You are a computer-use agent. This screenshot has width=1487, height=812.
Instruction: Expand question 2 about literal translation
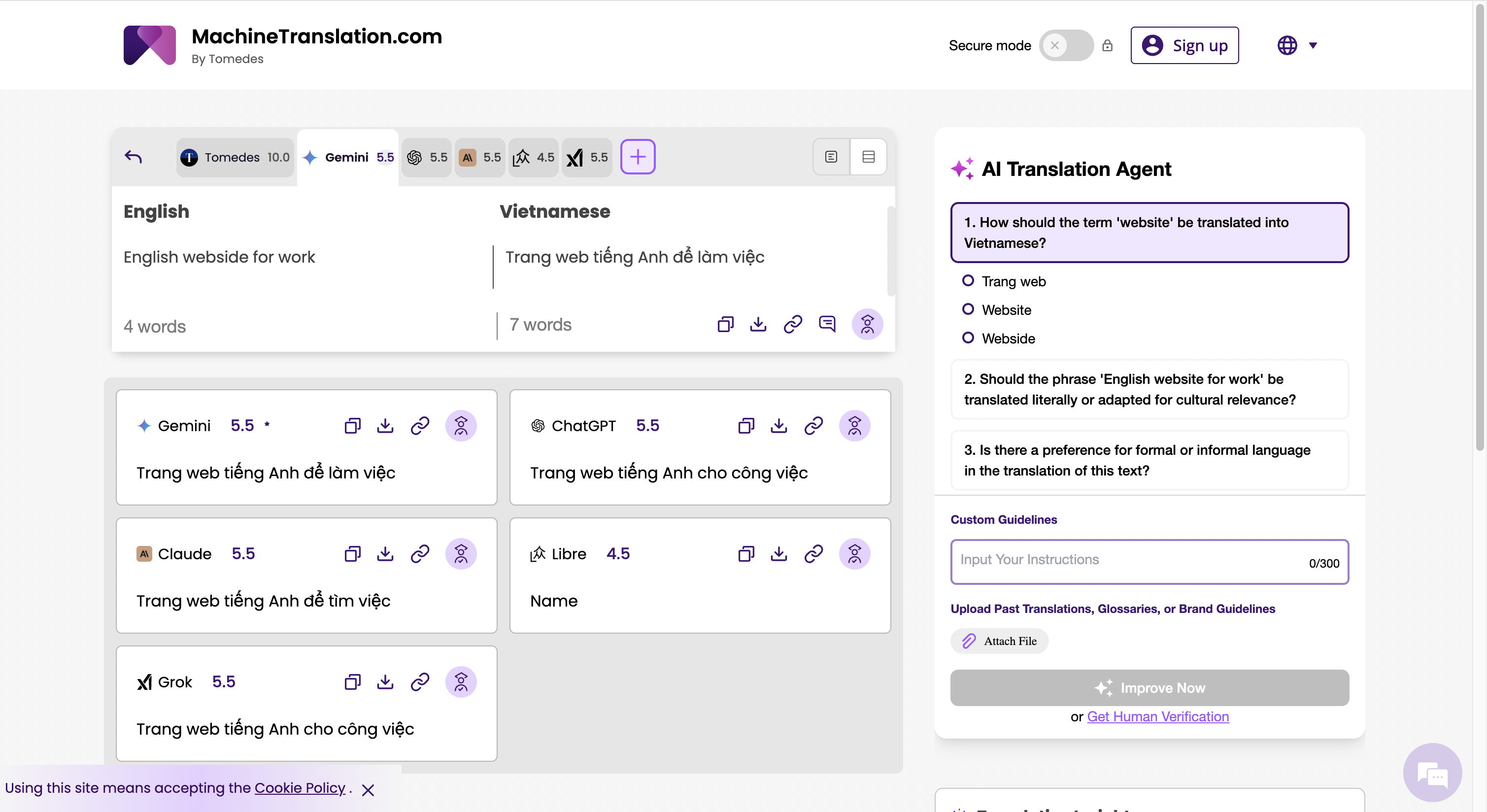pyautogui.click(x=1149, y=390)
